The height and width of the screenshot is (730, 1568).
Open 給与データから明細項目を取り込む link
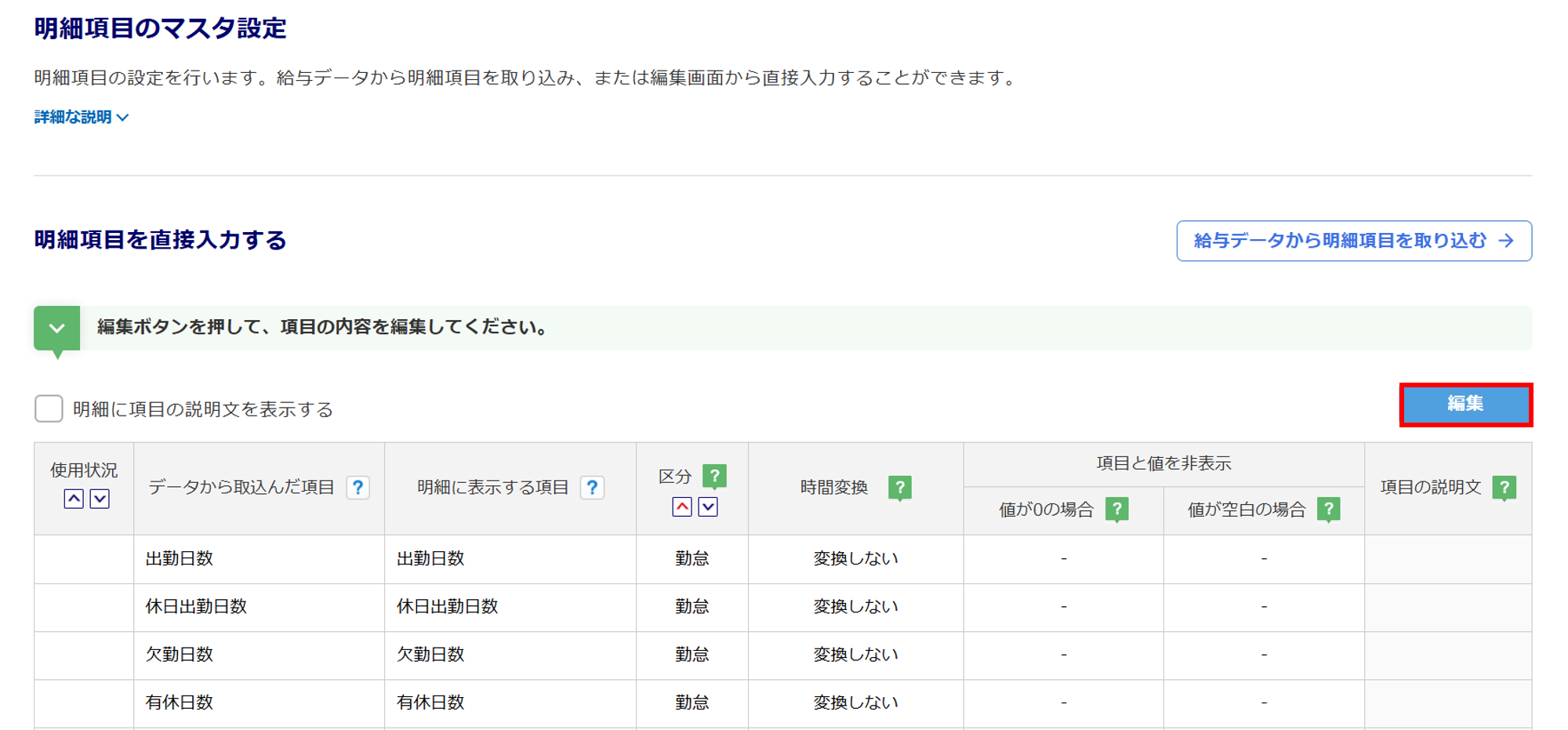1353,241
